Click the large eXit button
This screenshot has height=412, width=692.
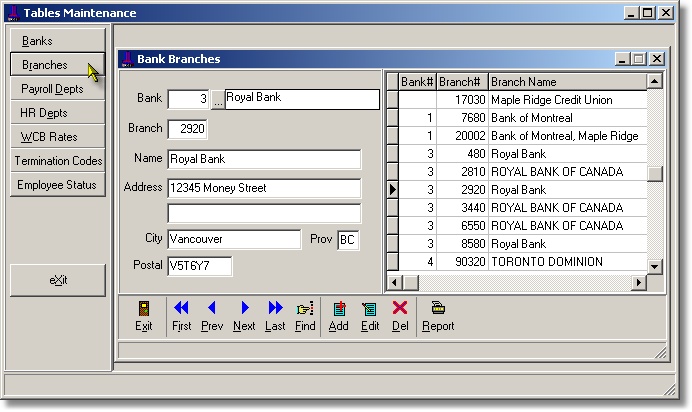[x=57, y=280]
